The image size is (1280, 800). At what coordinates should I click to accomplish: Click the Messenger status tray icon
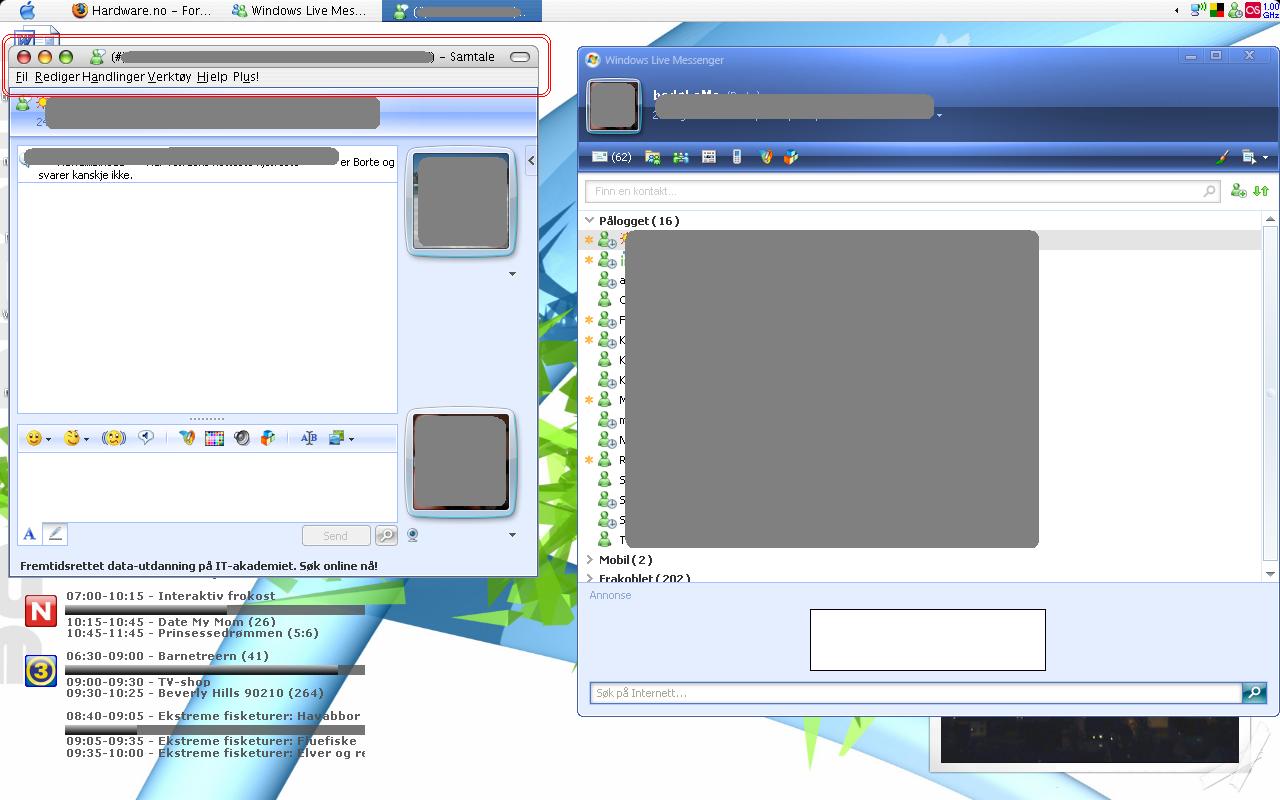click(1235, 10)
